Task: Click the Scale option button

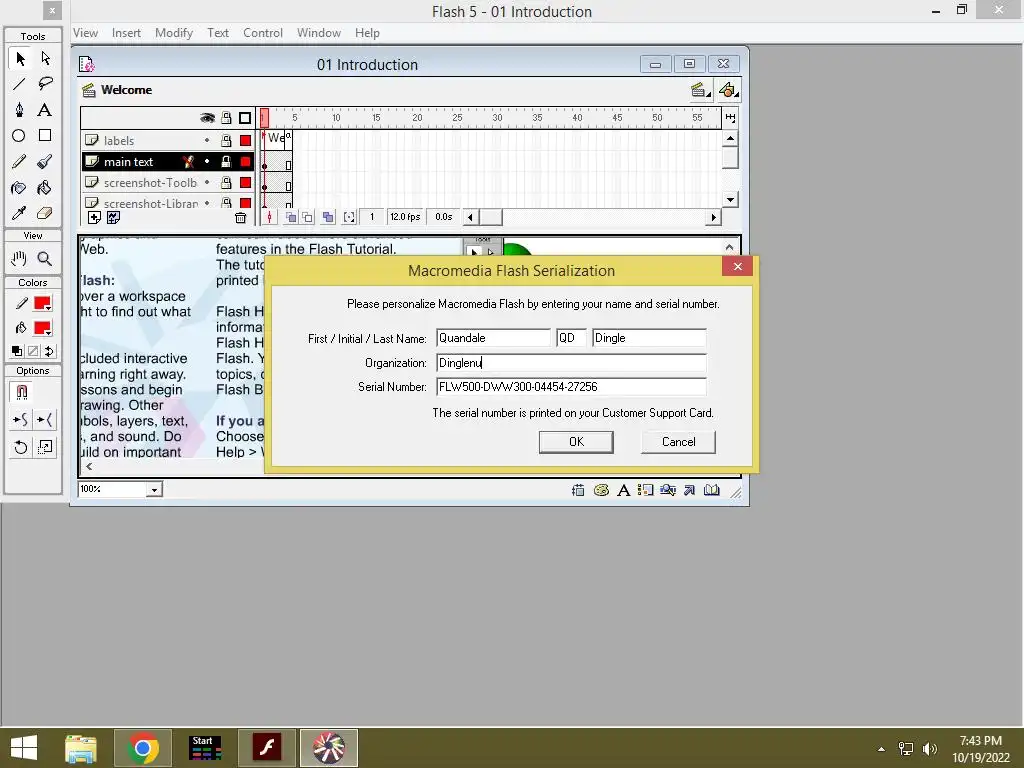Action: [45, 447]
